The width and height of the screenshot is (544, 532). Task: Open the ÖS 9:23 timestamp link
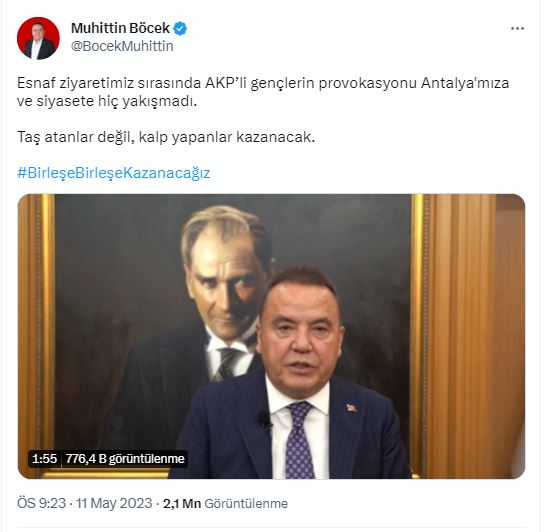point(41,504)
